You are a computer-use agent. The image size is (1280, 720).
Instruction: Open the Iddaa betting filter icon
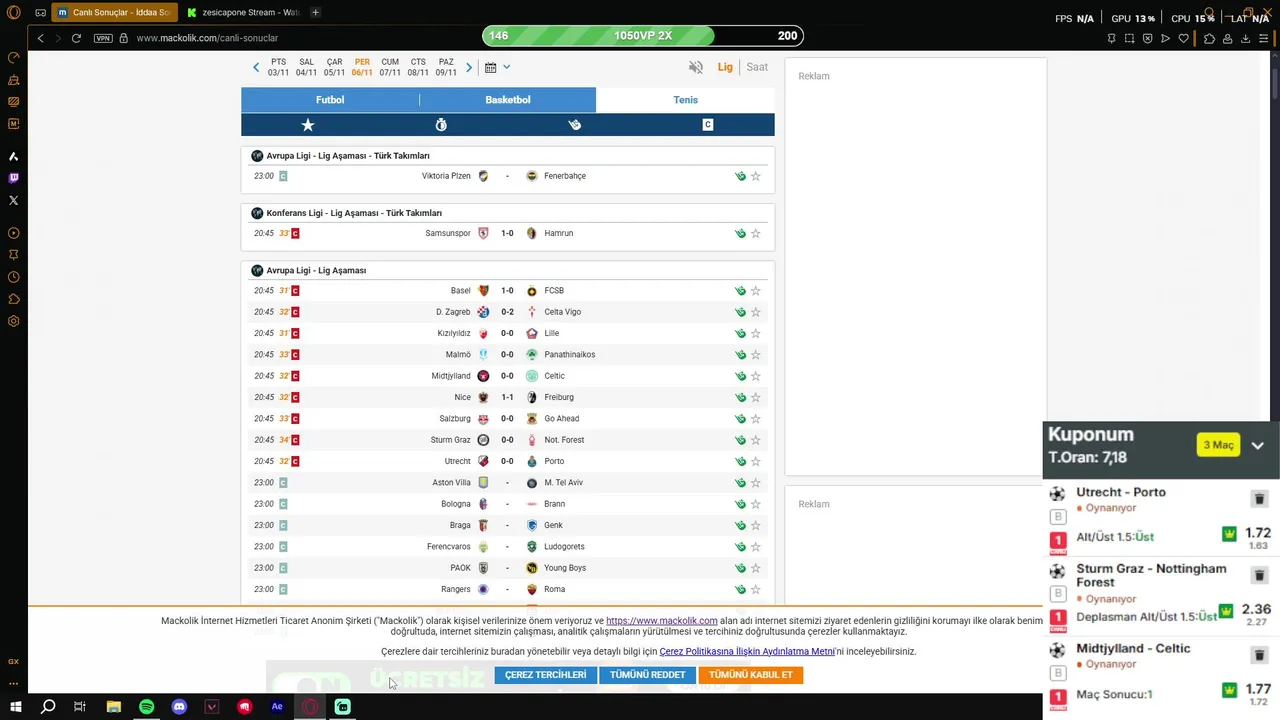click(x=574, y=125)
